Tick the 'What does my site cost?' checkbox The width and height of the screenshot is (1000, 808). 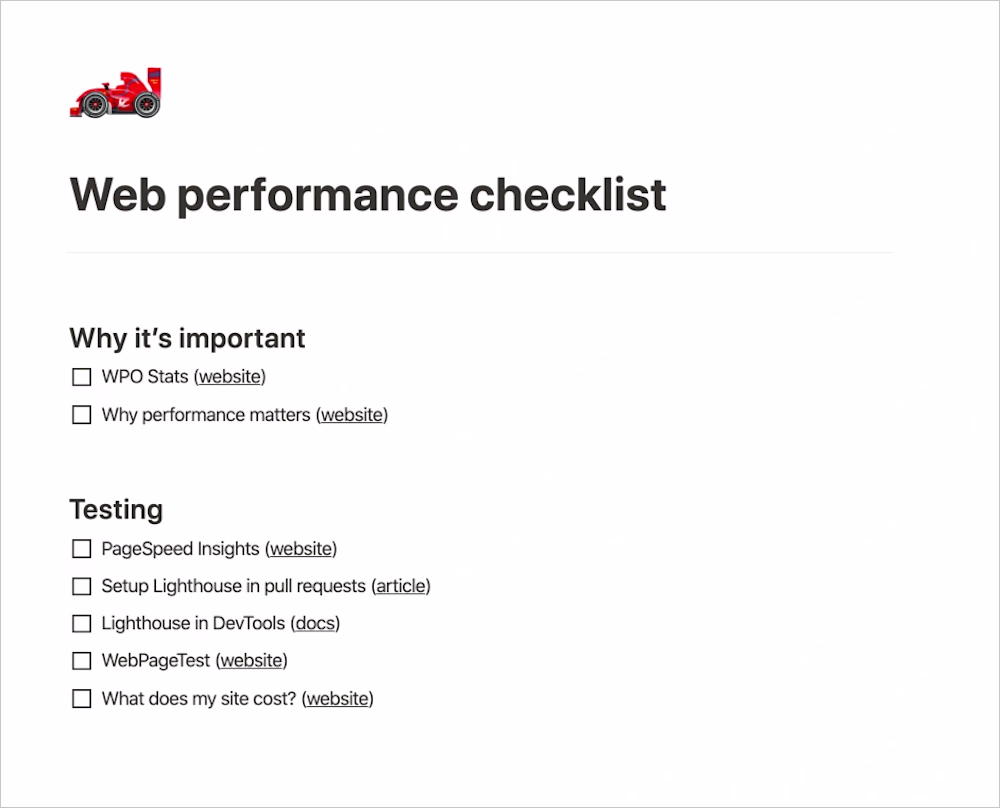click(x=82, y=699)
